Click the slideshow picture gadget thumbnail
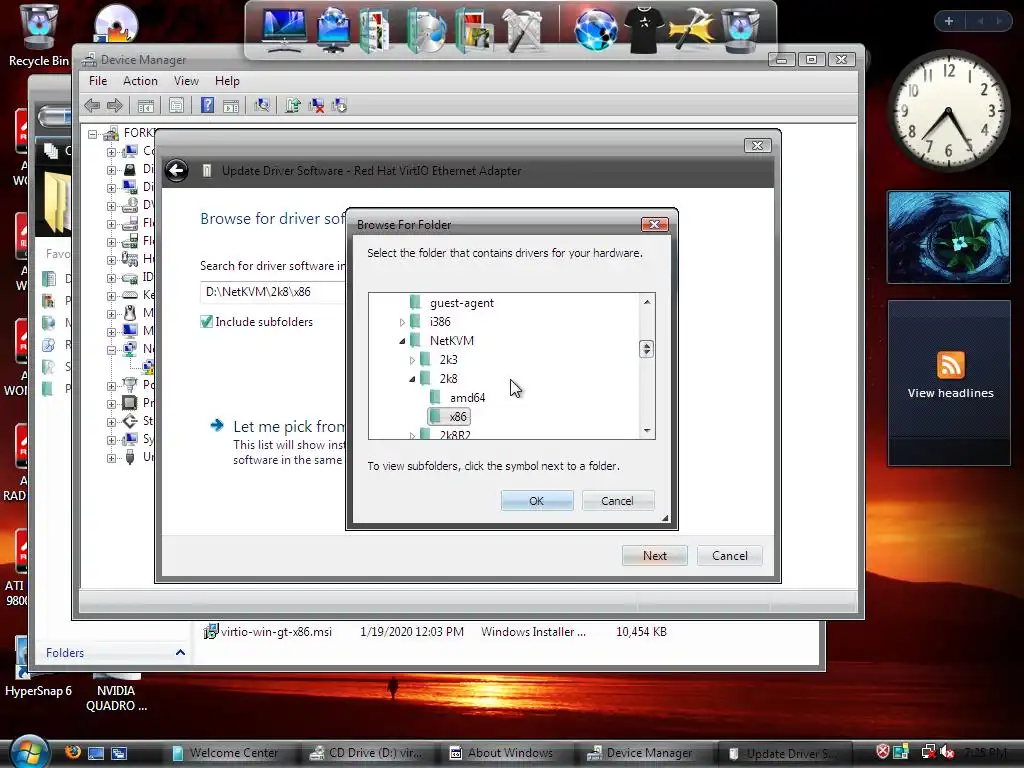 coord(948,237)
